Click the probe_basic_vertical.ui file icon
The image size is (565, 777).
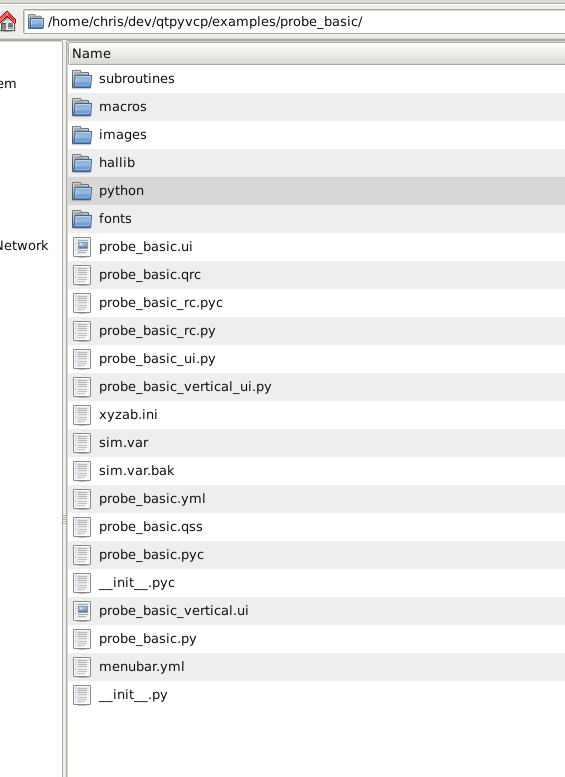tap(82, 611)
